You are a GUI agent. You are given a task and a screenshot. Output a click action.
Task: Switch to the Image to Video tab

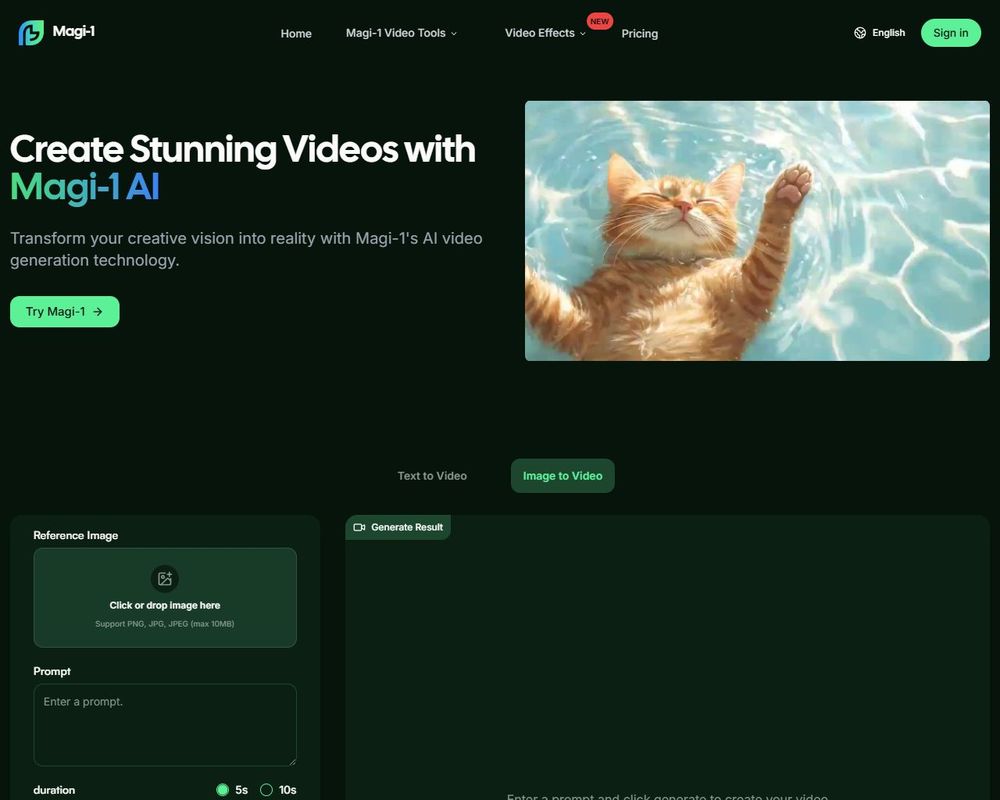(x=562, y=475)
